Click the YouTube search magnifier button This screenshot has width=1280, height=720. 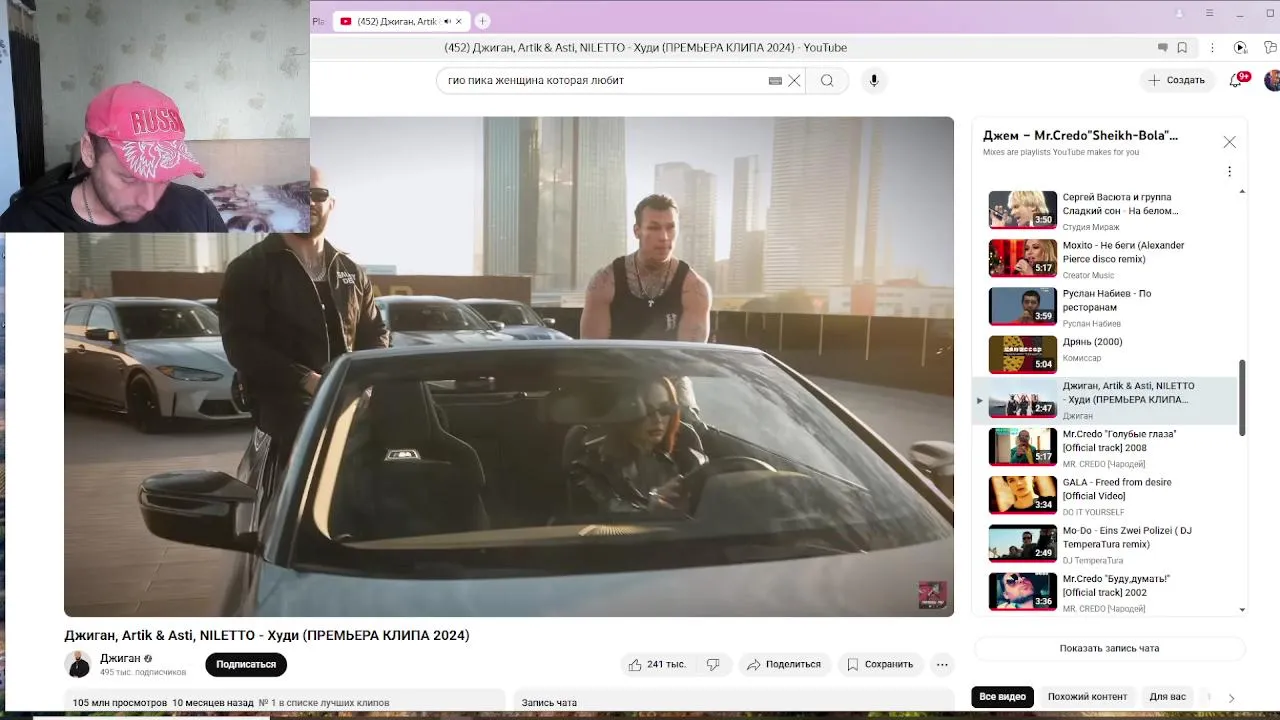tap(827, 80)
